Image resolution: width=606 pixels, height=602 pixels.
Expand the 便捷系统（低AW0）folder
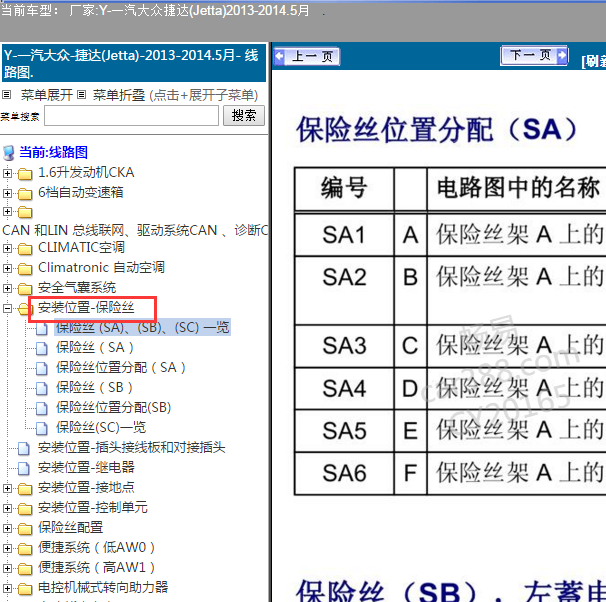(x=7, y=548)
